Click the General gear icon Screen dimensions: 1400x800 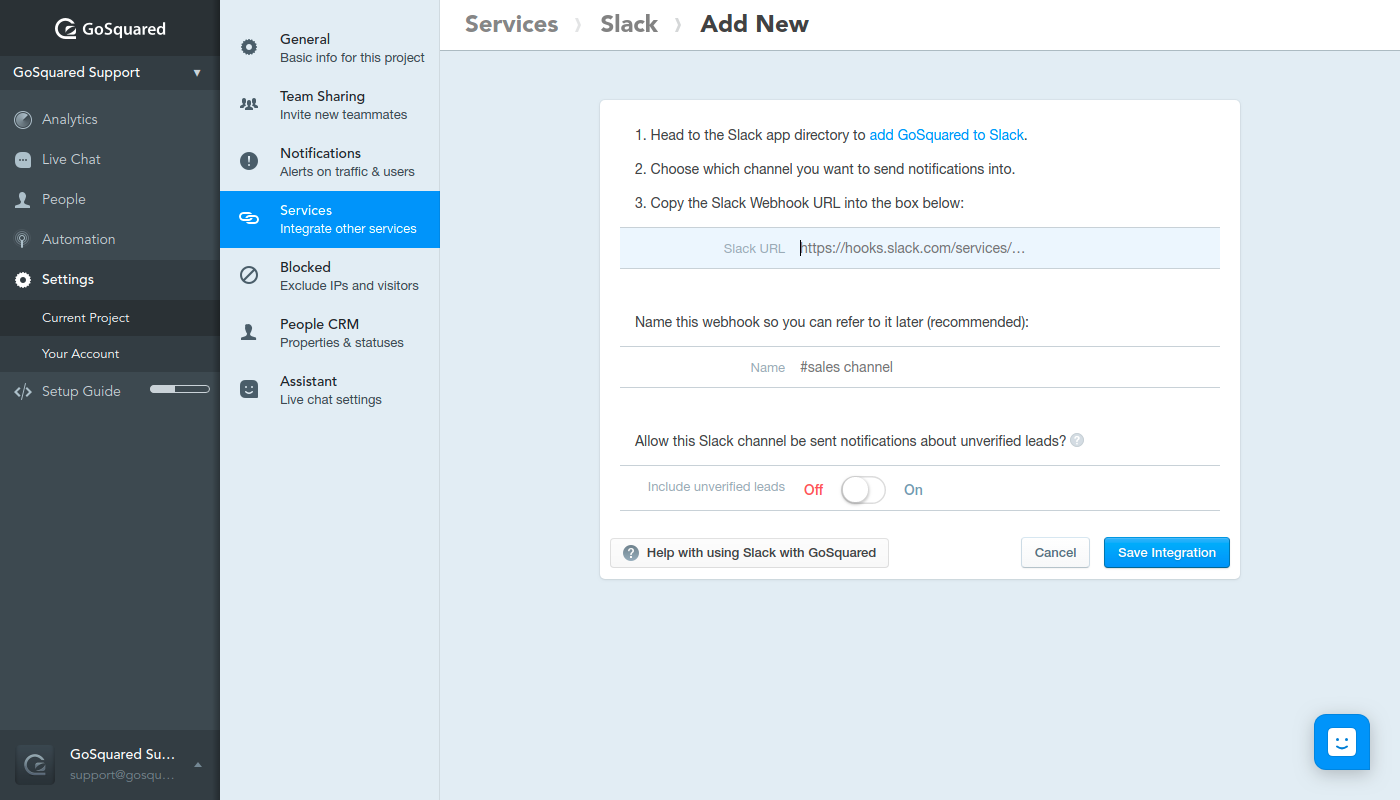[249, 47]
